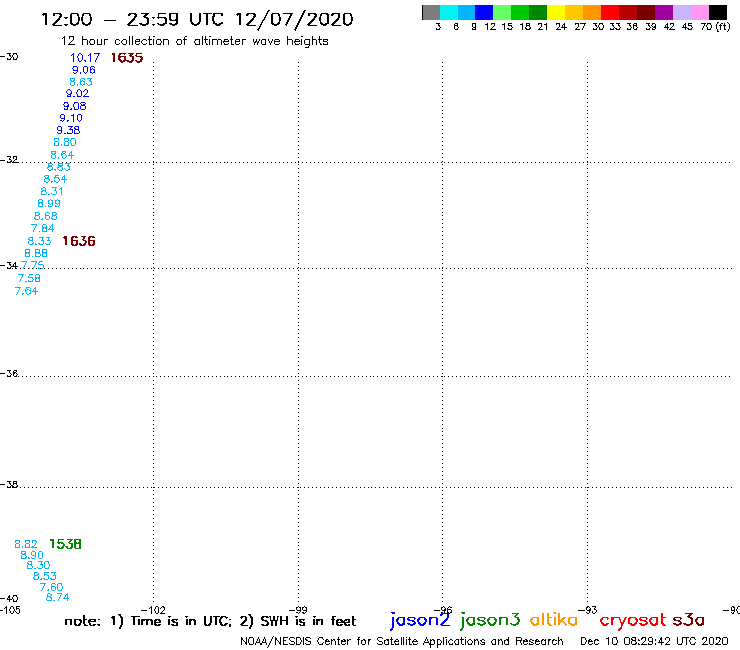The width and height of the screenshot is (740, 650).
Task: Click the pink swatch in the color scale
Action: coord(699,12)
